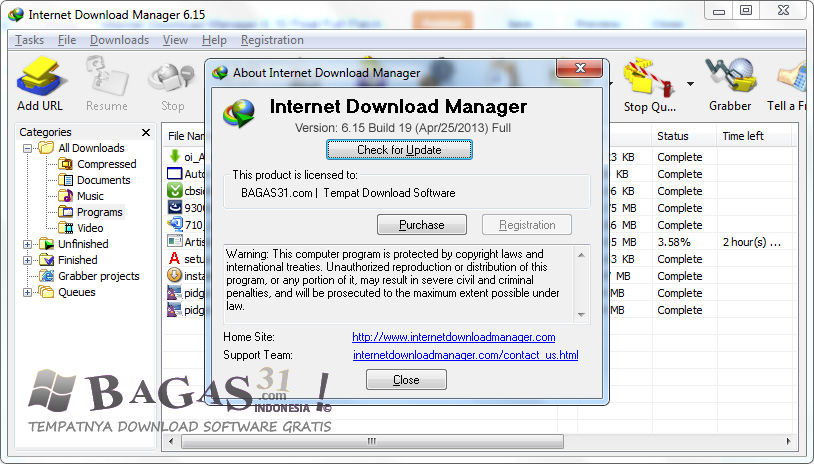Expand the Finished tree node
Image resolution: width=814 pixels, height=464 pixels.
coord(27,261)
